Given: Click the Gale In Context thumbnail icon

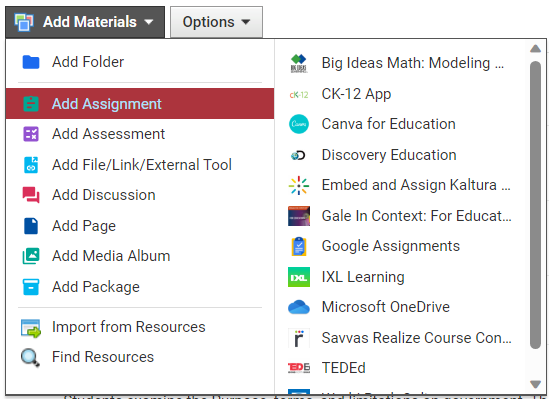Looking at the screenshot, I should [299, 216].
